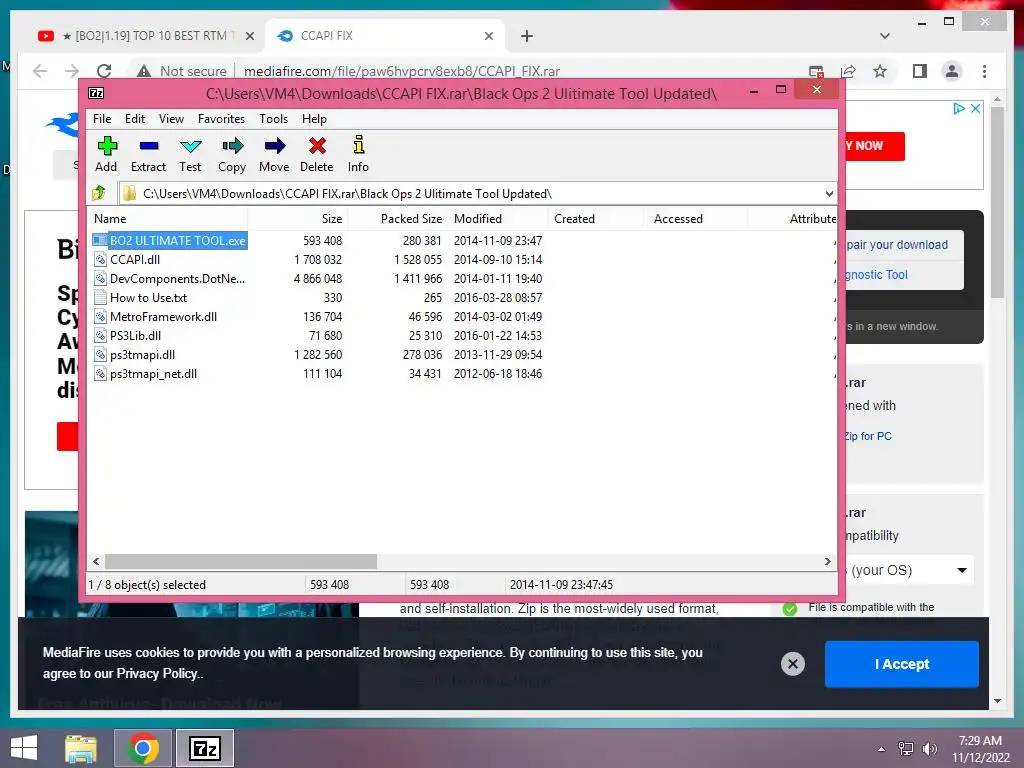The image size is (1024, 768).
Task: Open the View menu
Action: [x=171, y=119]
